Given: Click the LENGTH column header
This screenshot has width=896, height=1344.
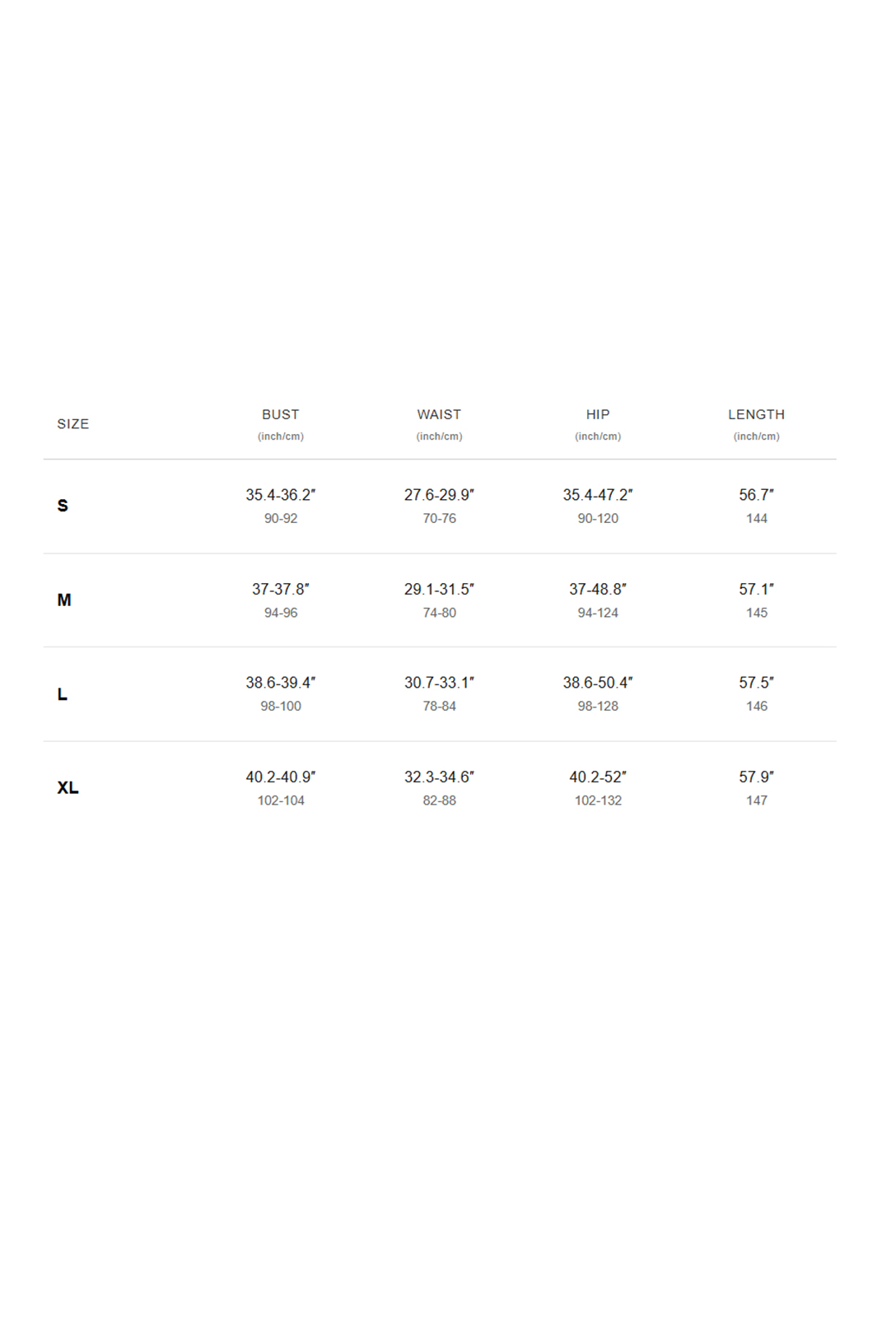Looking at the screenshot, I should (756, 414).
